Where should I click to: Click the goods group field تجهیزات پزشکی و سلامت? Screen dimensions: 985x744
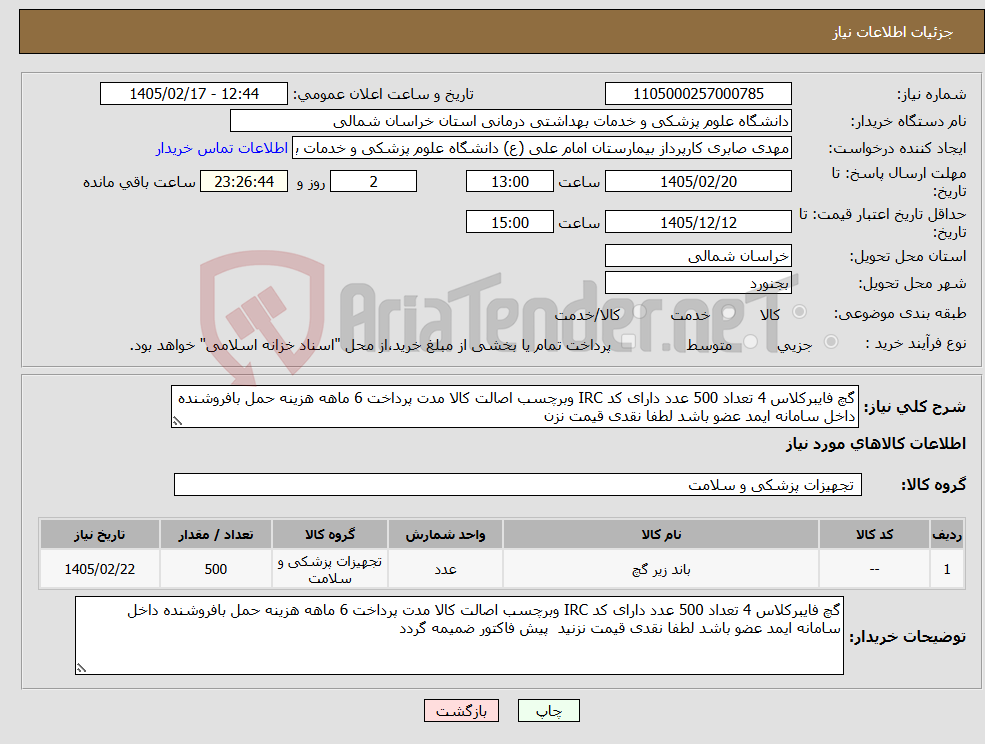tap(518, 484)
